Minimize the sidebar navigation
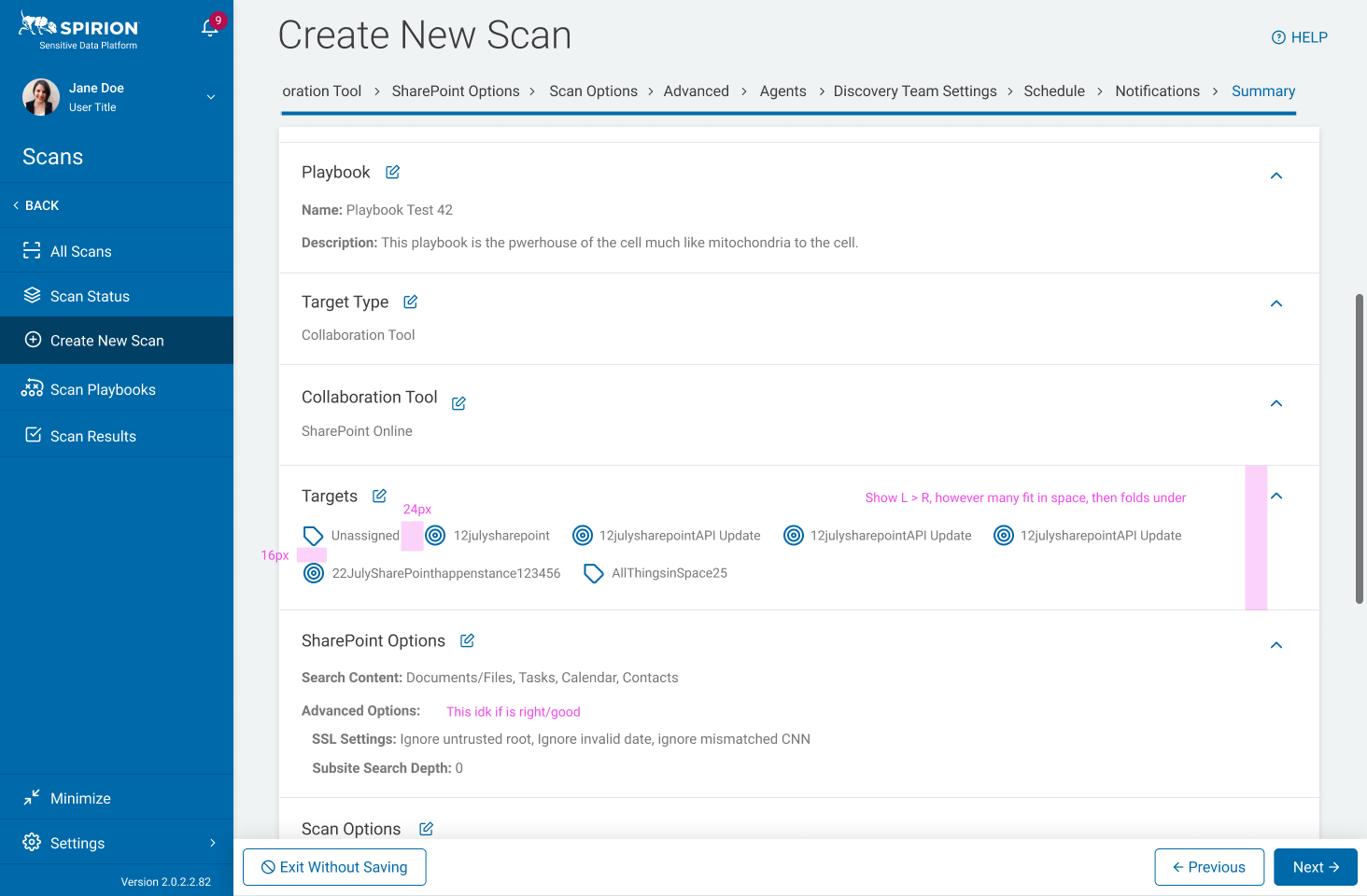Viewport: 1367px width, 896px height. click(x=80, y=798)
